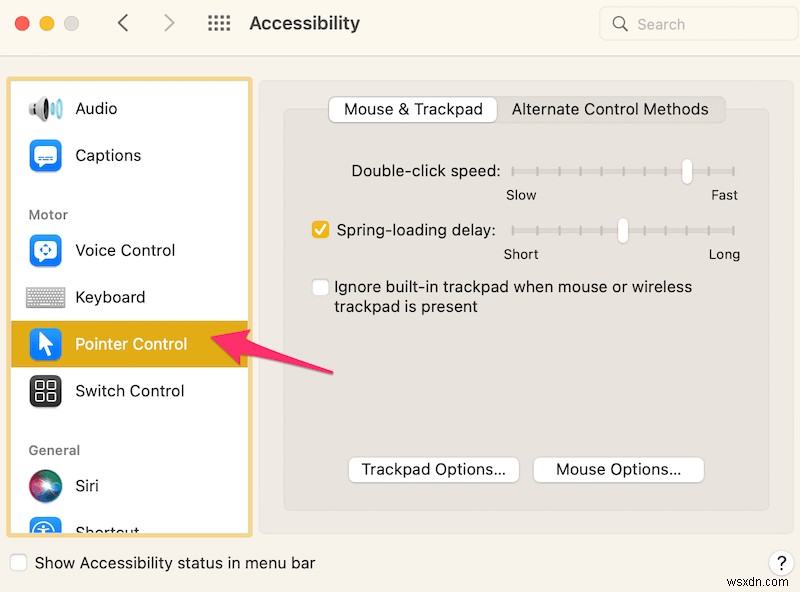
Task: Check Show Accessibility status in menu bar
Action: click(x=18, y=563)
